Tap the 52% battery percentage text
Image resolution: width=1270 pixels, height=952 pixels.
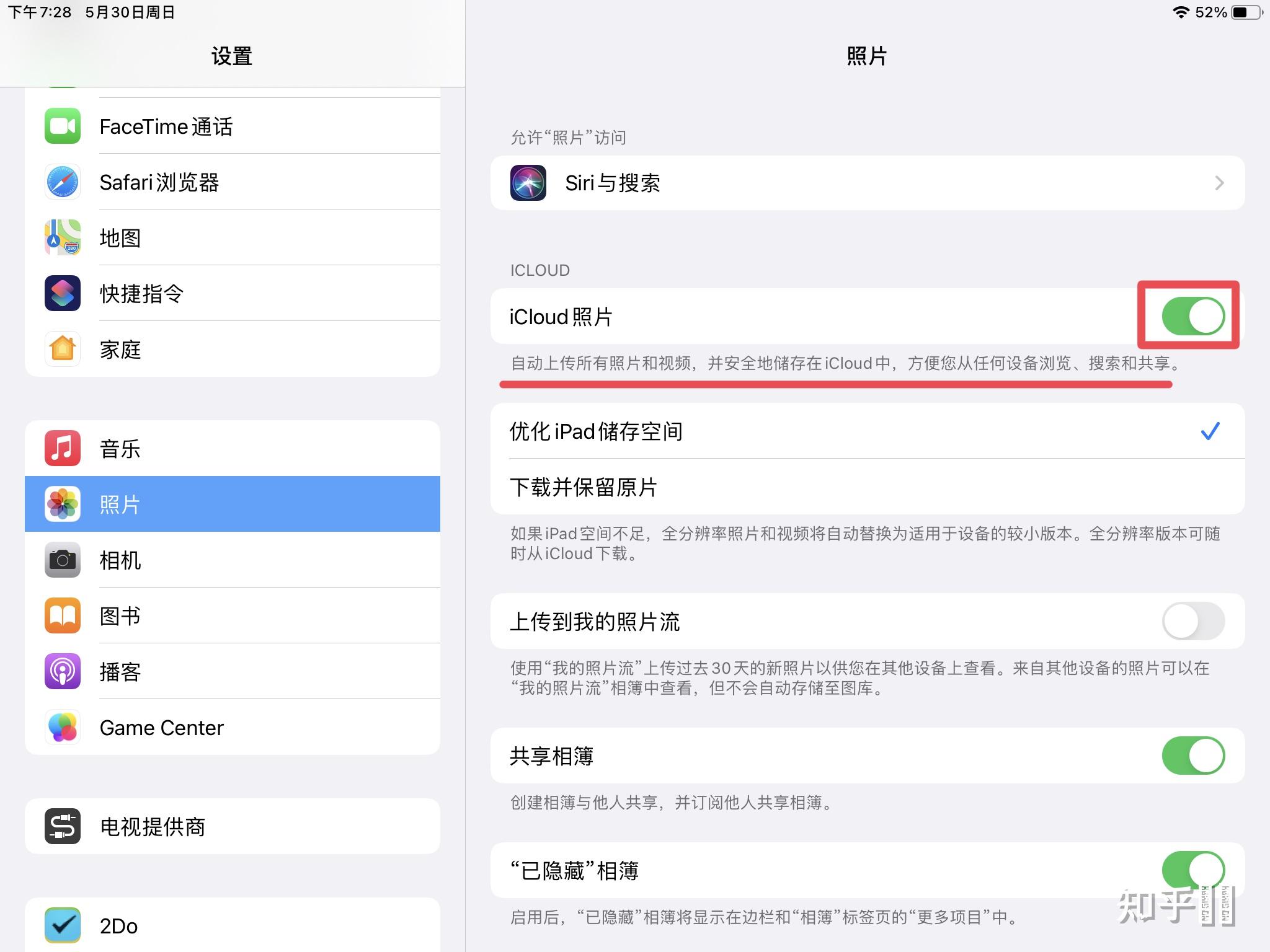1211,12
